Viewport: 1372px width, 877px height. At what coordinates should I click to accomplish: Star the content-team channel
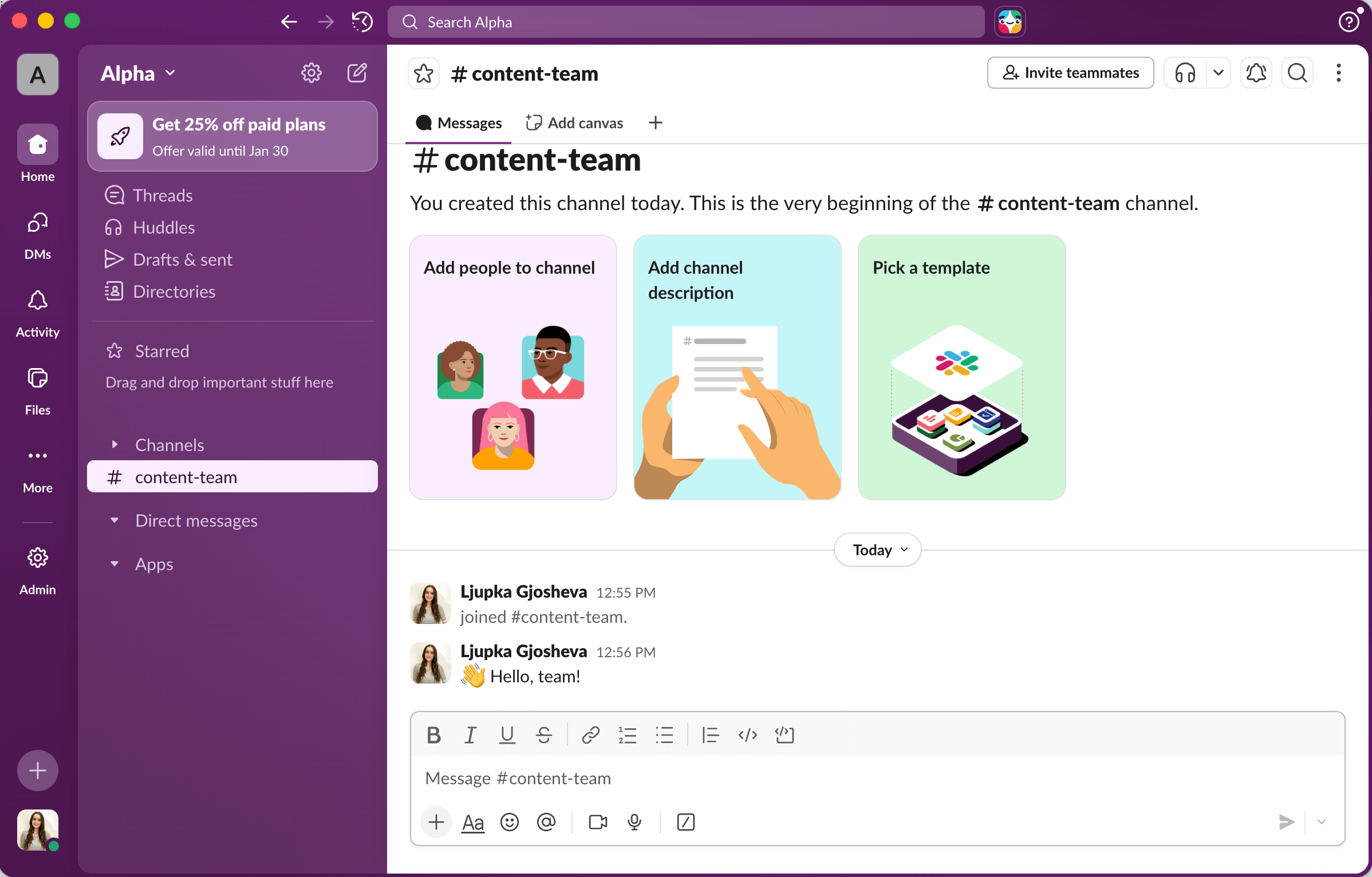point(423,73)
